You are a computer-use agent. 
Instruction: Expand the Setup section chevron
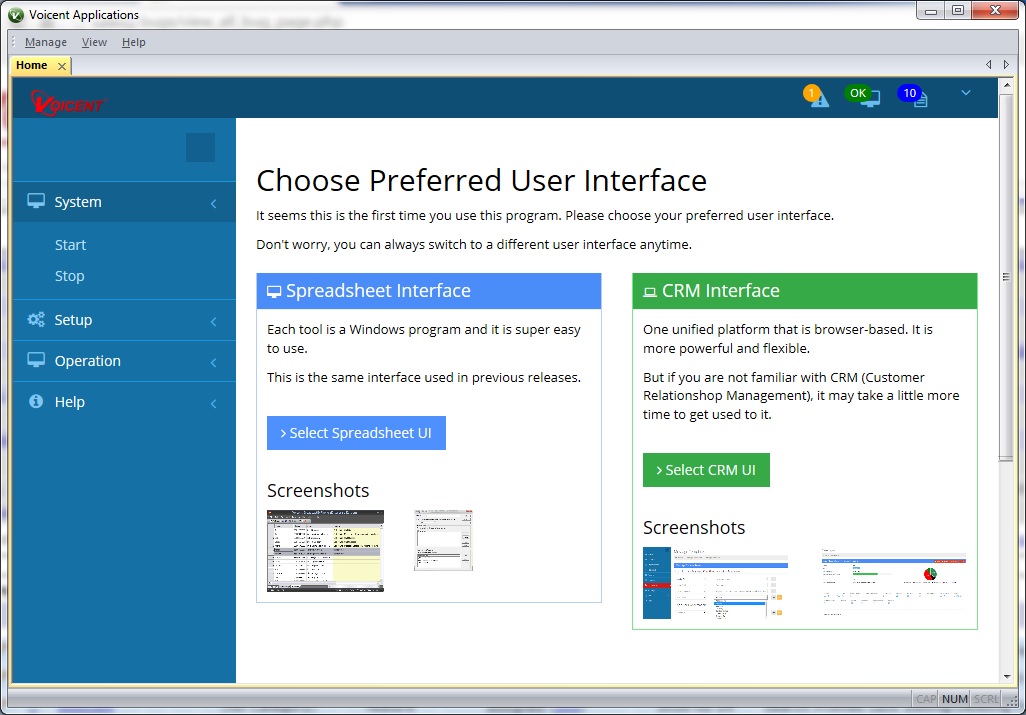click(x=213, y=322)
